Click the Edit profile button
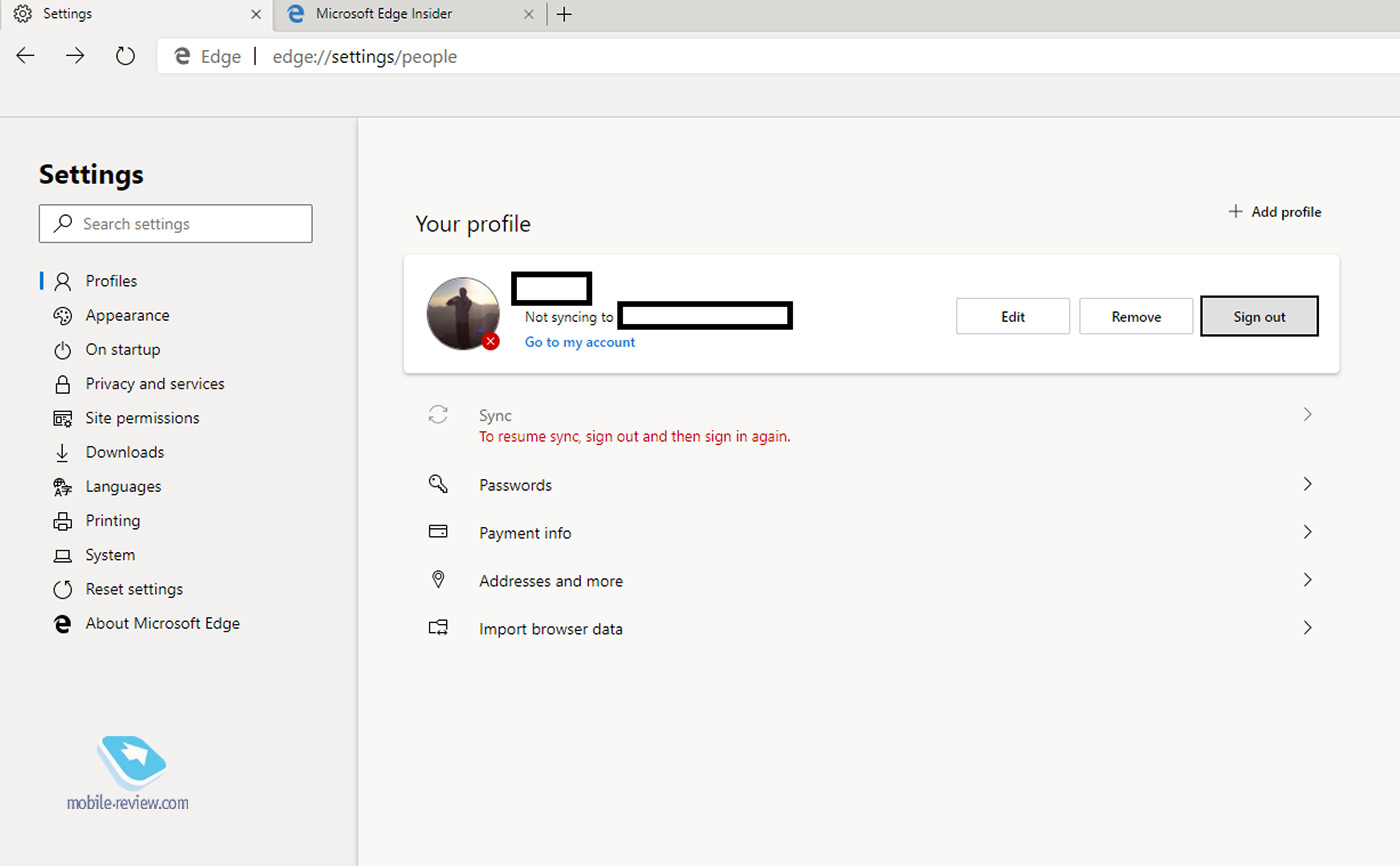Screen dimensions: 1400x866 (x=1013, y=316)
